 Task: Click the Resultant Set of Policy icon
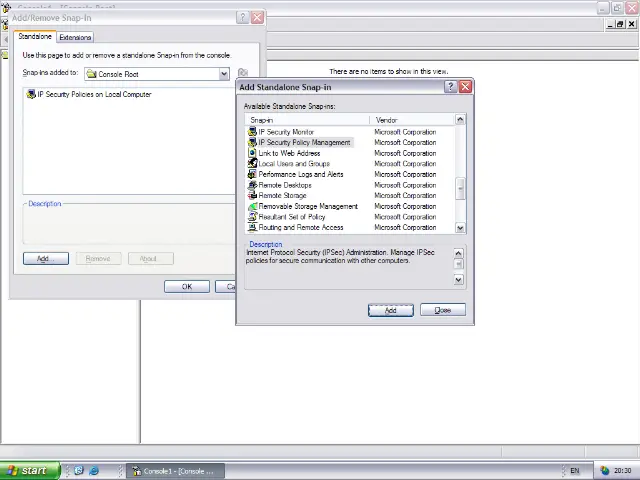[252, 217]
